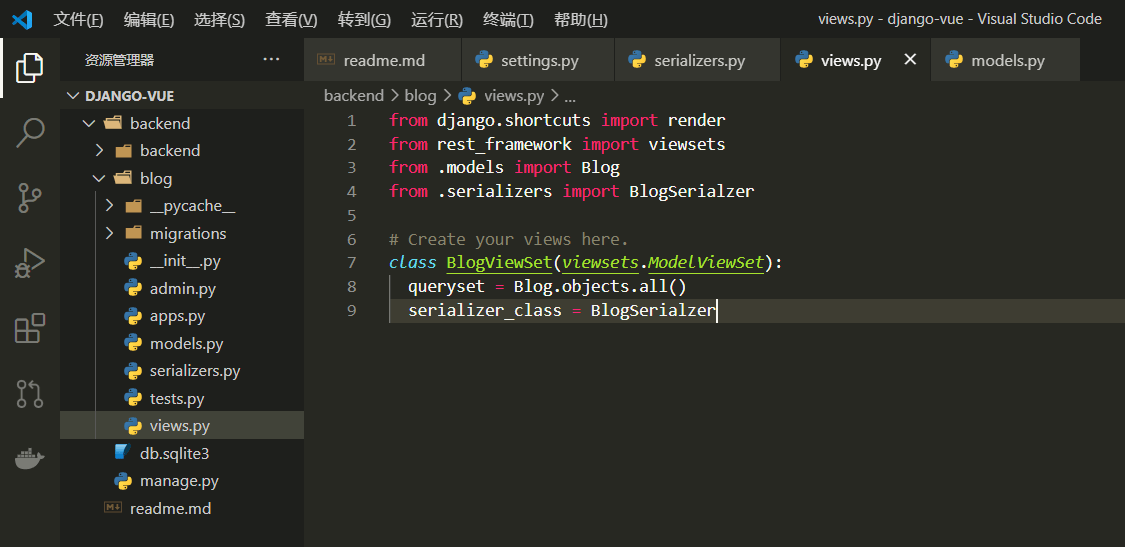Click 'rest_framework' on line 2
The width and height of the screenshot is (1125, 547).
504,144
